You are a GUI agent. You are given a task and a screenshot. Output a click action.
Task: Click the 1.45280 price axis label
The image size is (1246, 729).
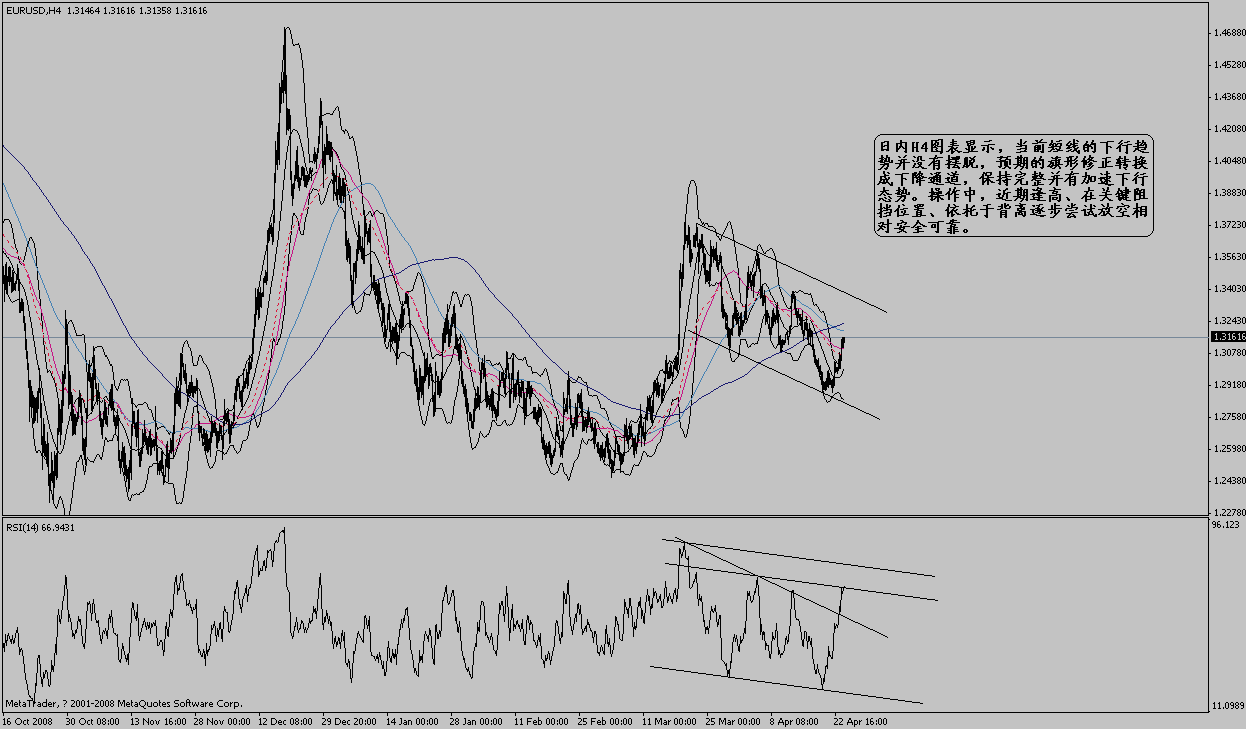click(x=1227, y=65)
